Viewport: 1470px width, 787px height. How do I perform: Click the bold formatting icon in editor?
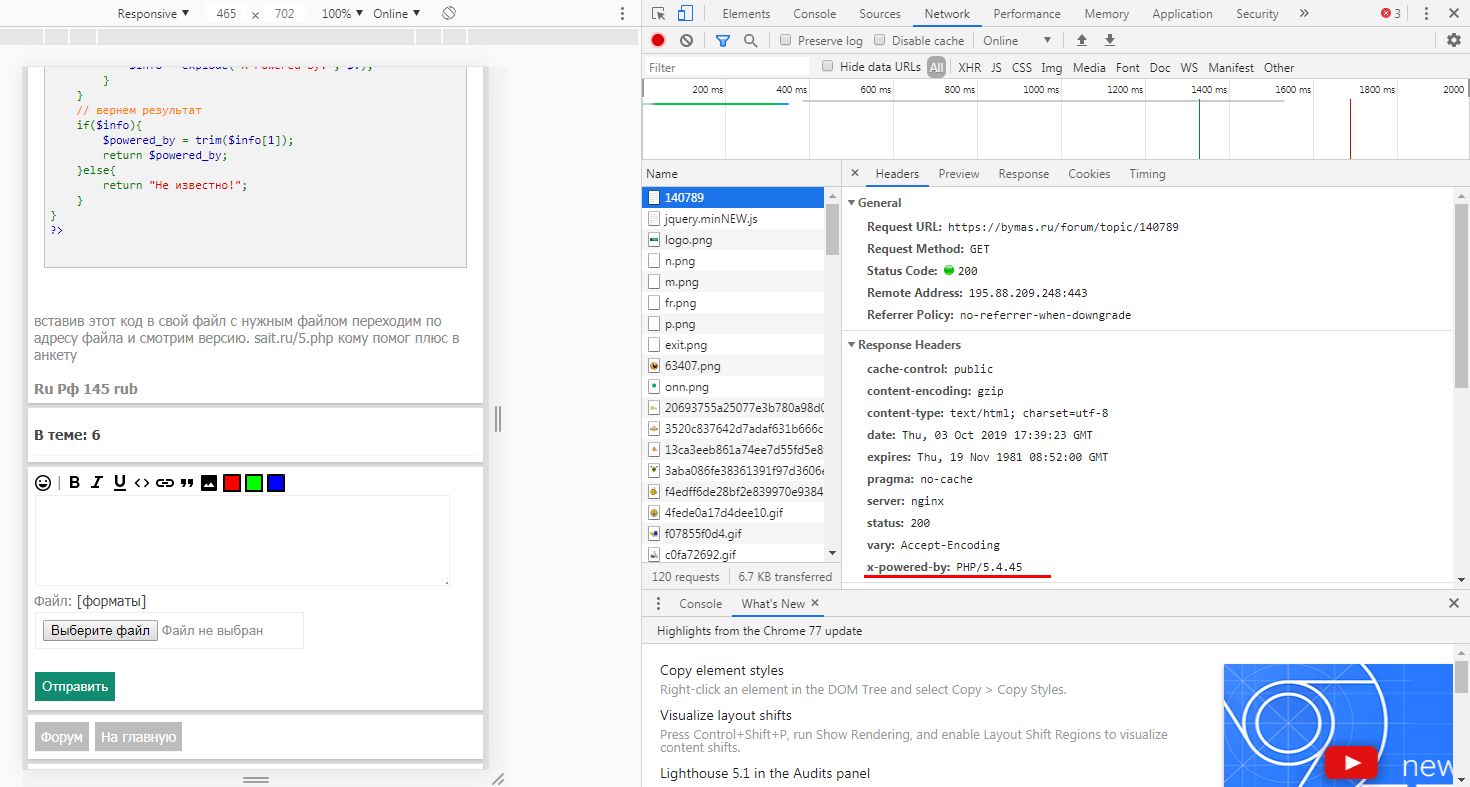click(x=74, y=483)
